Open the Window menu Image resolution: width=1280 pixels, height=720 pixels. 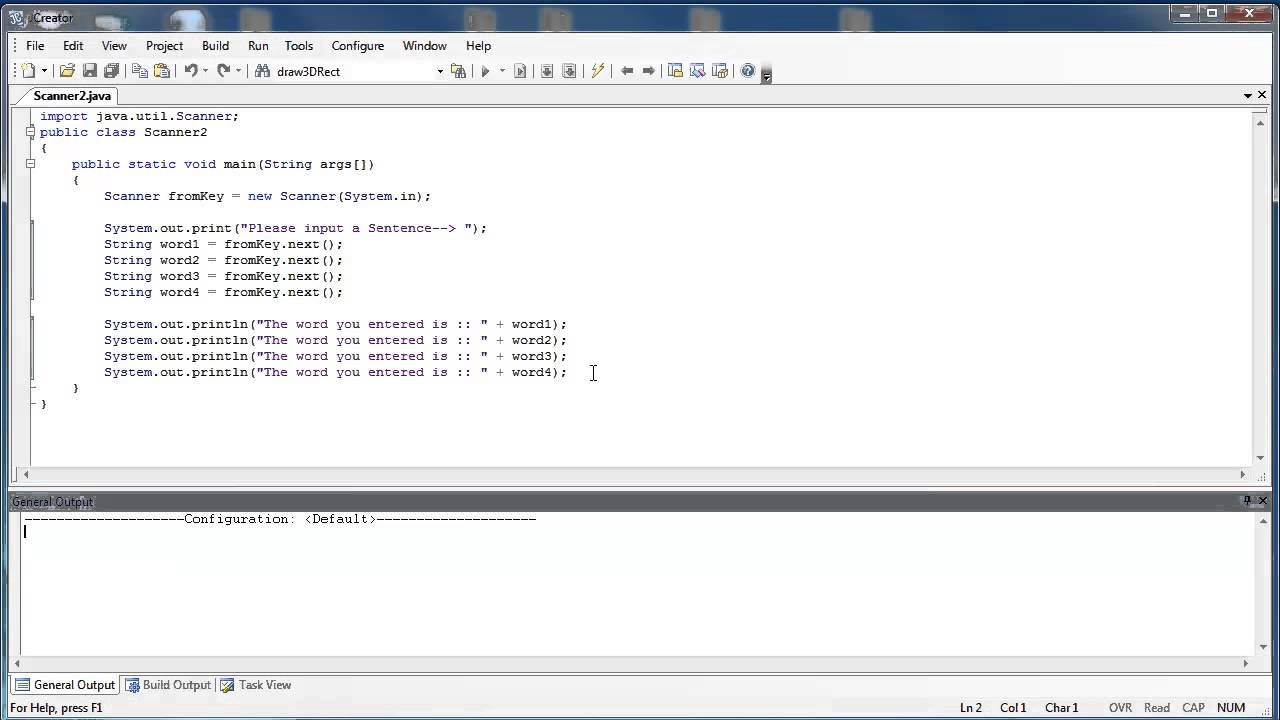point(425,46)
